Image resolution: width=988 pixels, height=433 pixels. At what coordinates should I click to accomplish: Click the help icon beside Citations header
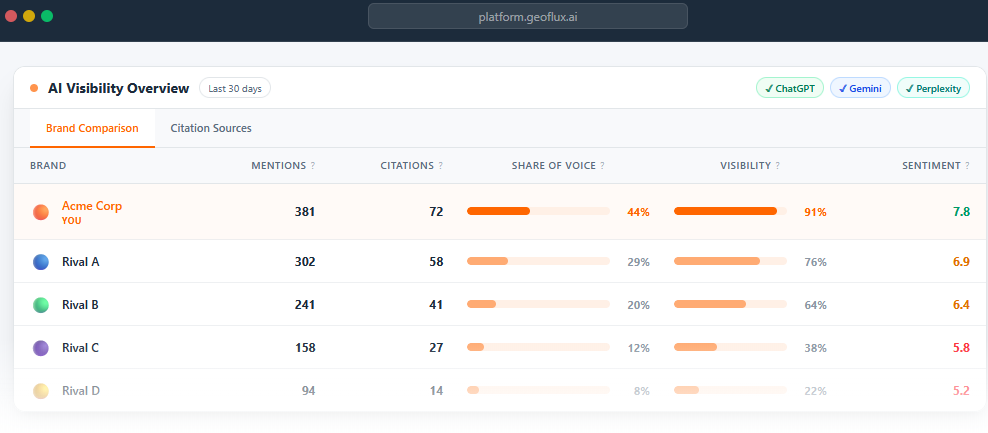(x=441, y=166)
